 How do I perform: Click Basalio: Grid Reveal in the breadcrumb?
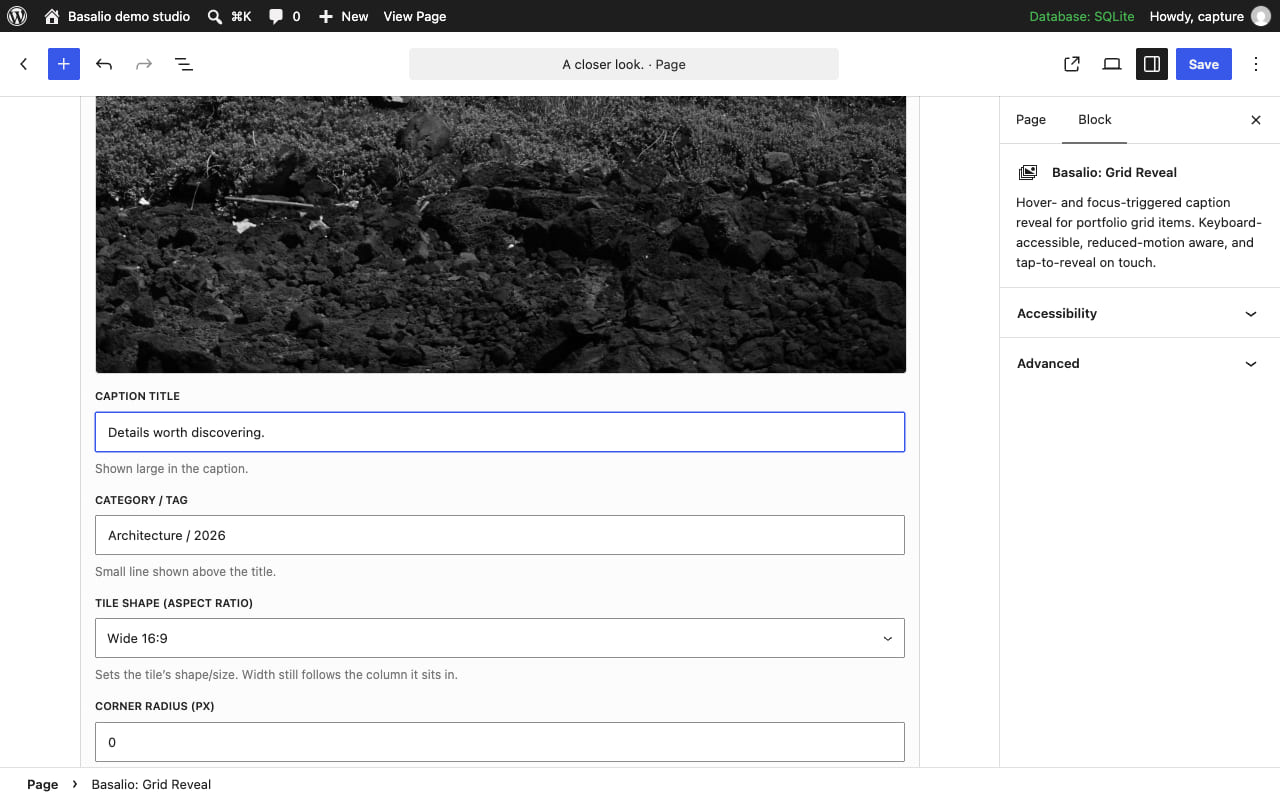(x=151, y=784)
